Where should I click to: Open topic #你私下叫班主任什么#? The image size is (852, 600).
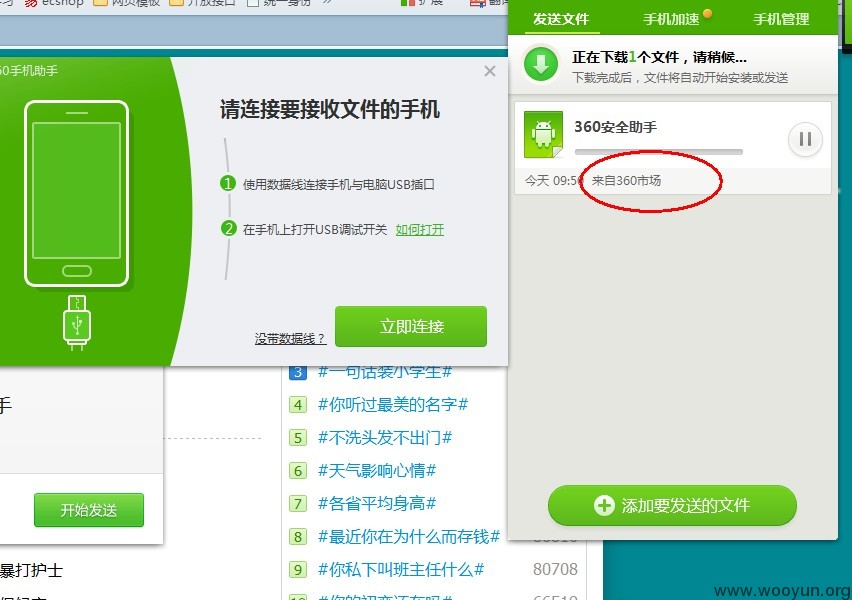(400, 570)
